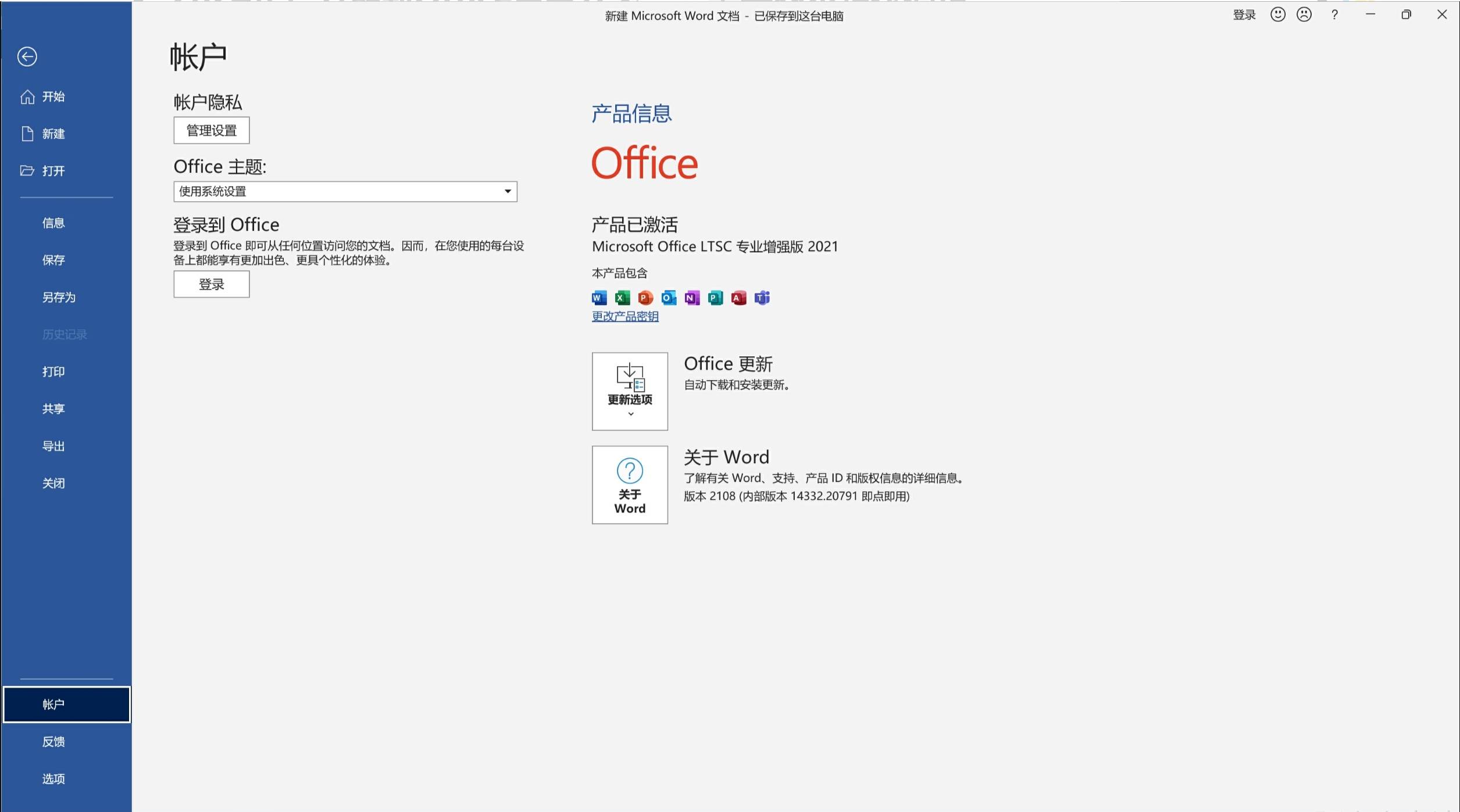Open the New (新建) menu item in sidebar
Viewport: 1460px width, 812px height.
(53, 134)
